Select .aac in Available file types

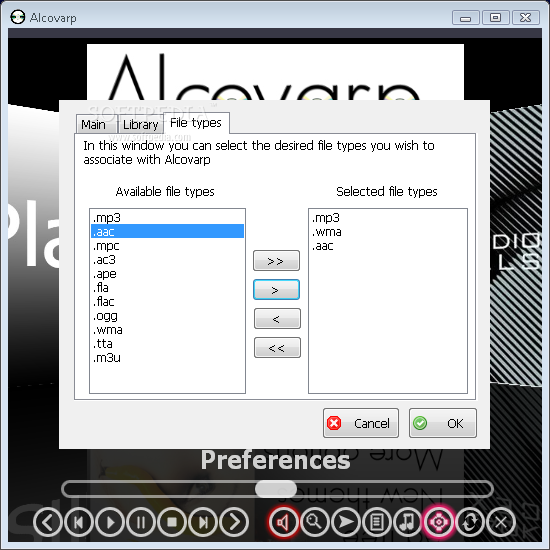[x=167, y=232]
